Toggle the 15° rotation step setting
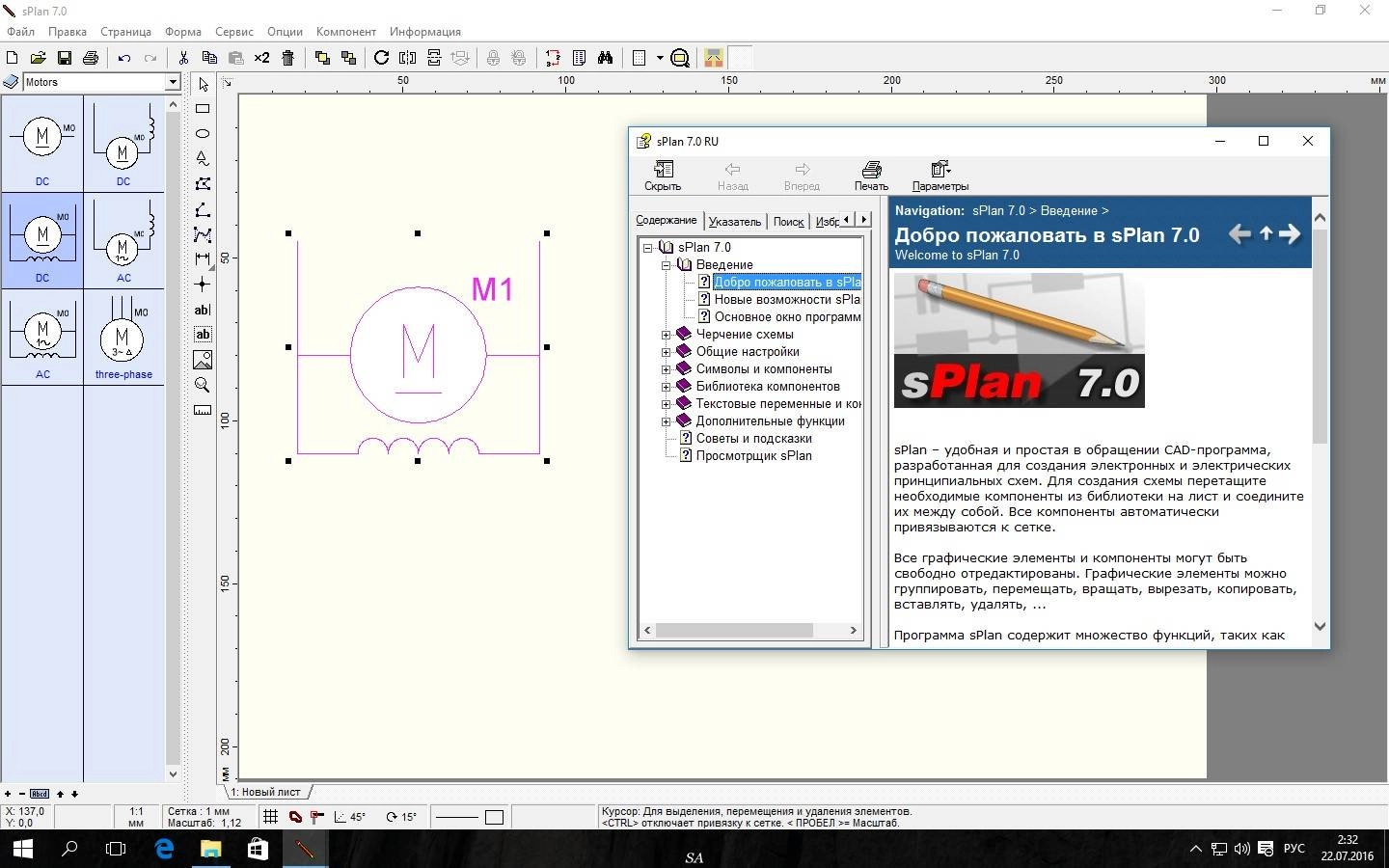 tap(401, 817)
